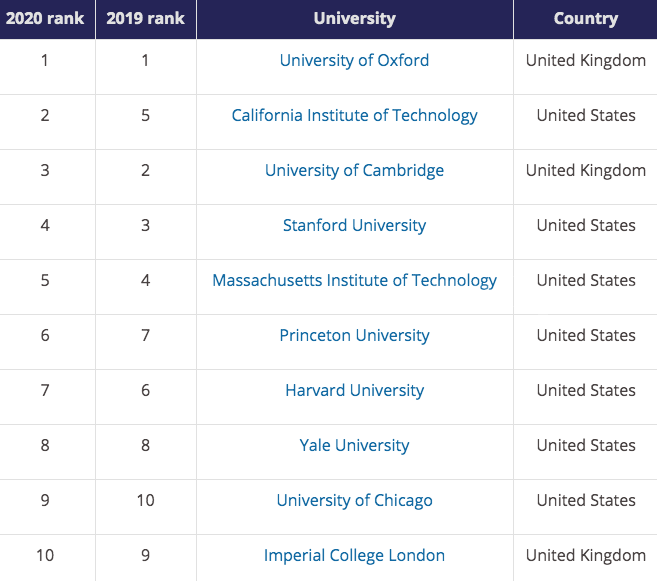
Task: Open Massachusetts Institute of Technology link
Action: [x=354, y=280]
